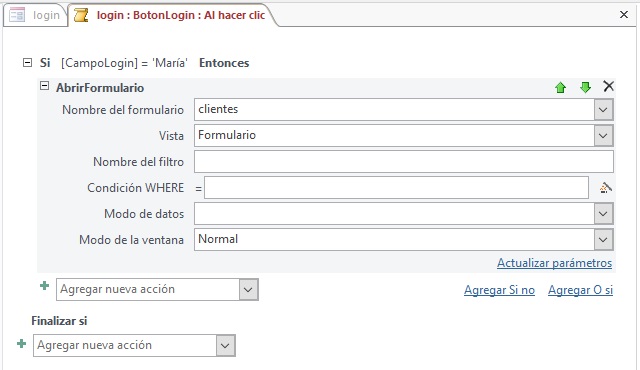Click the Condición WHERE input field
The image size is (640, 370).
point(396,188)
